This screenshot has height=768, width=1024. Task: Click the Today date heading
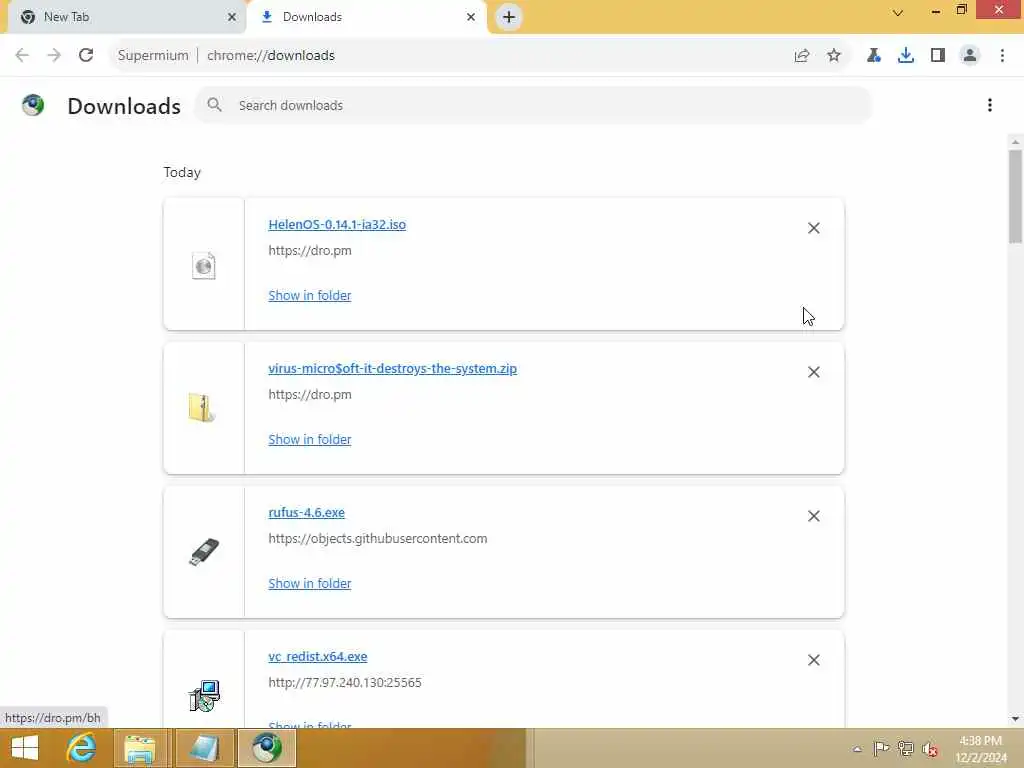coord(182,172)
